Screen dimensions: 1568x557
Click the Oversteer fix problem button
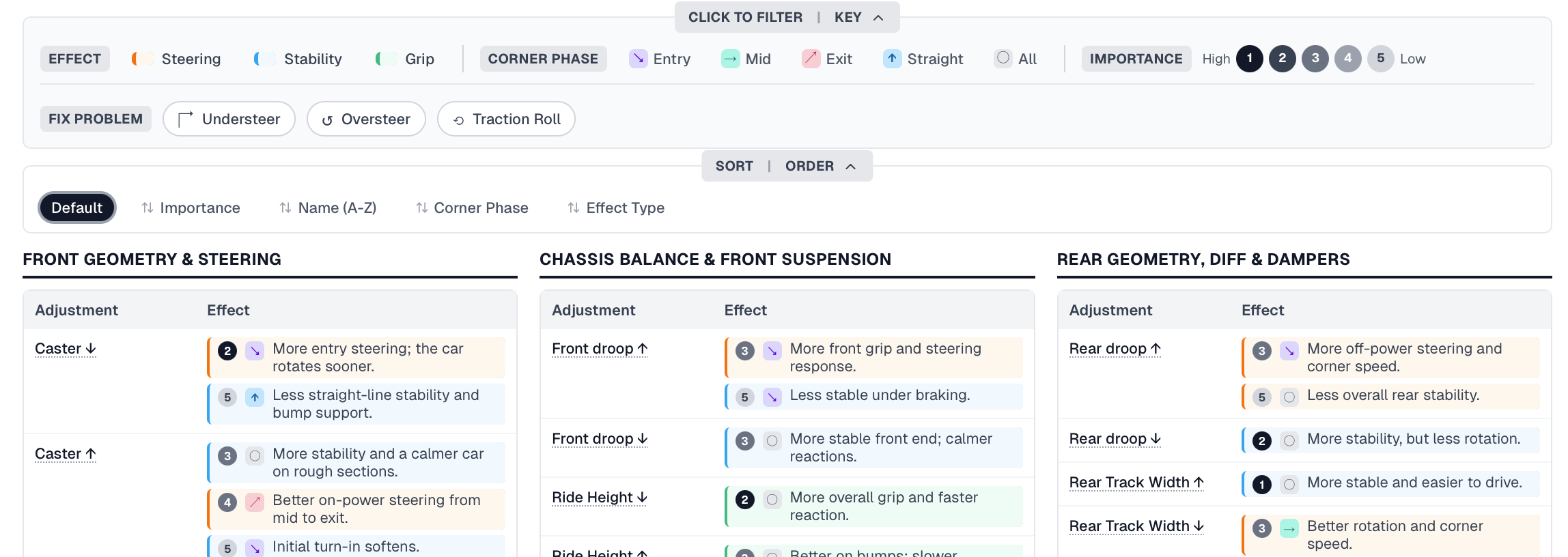pyautogui.click(x=366, y=119)
